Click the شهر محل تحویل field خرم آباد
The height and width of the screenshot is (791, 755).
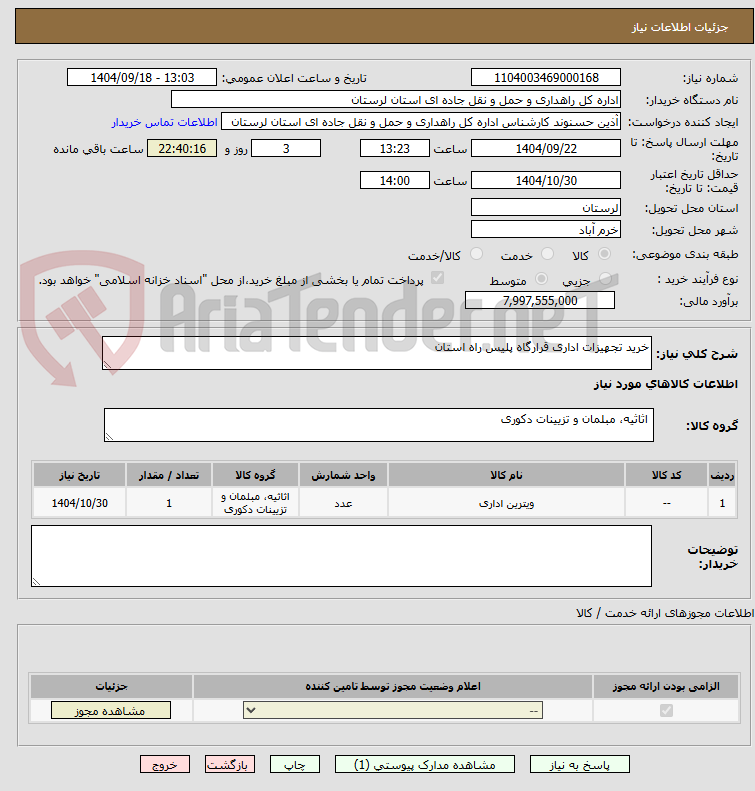coord(546,230)
